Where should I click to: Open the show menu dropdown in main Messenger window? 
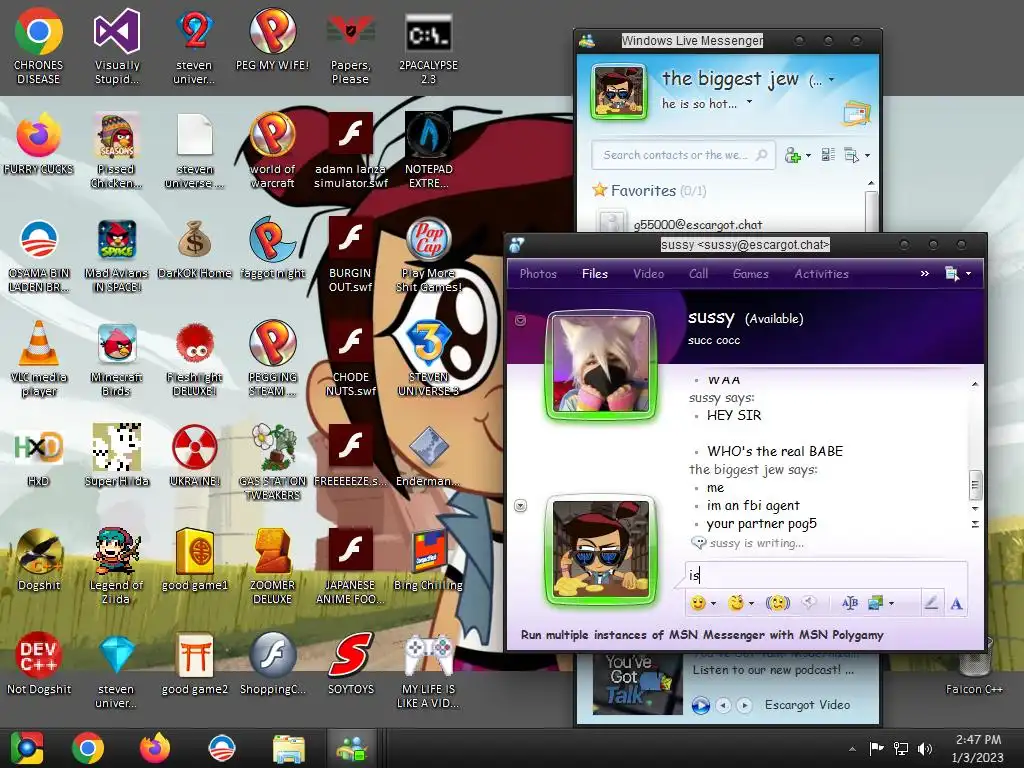(x=857, y=155)
